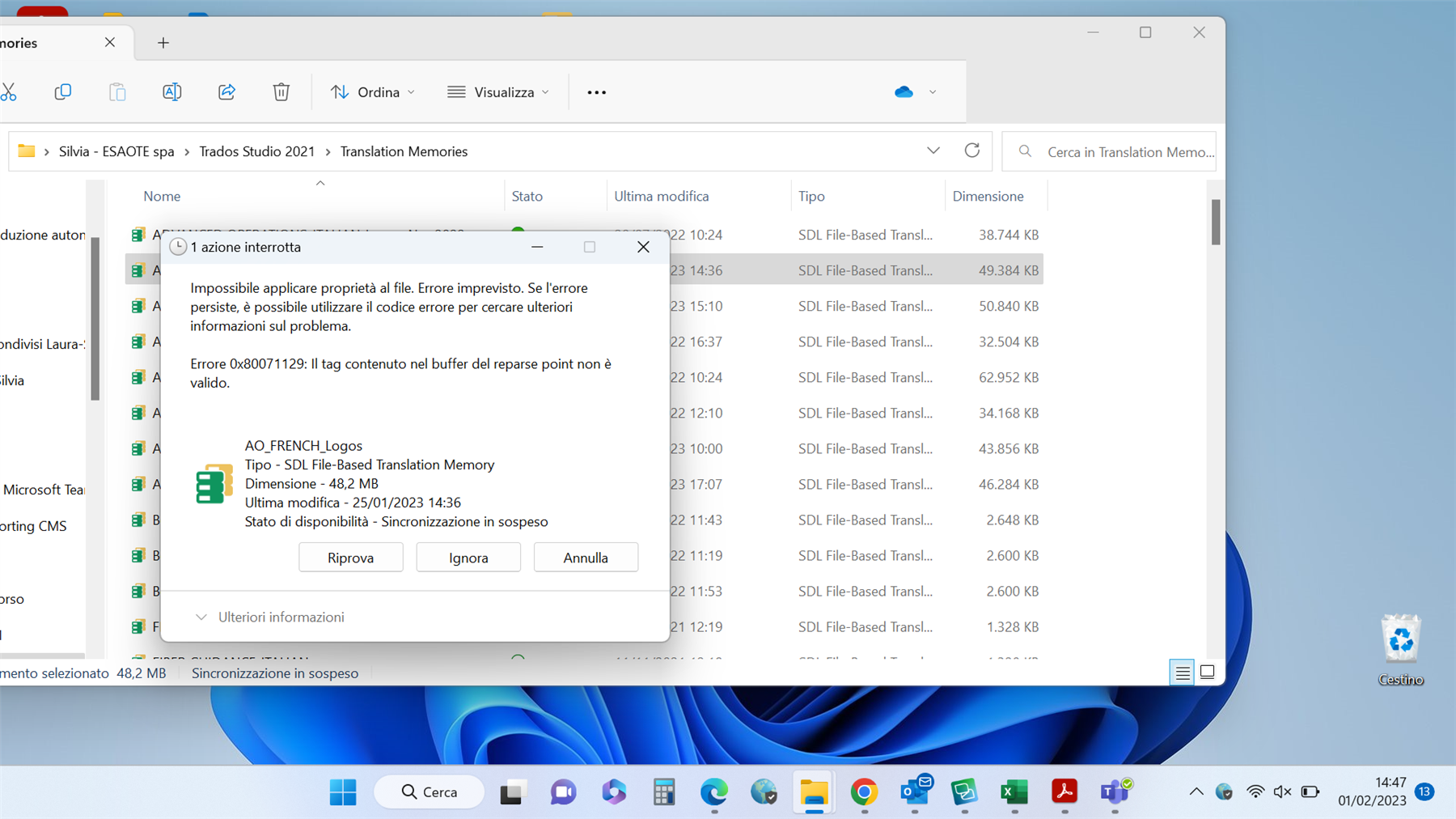The height and width of the screenshot is (819, 1456).
Task: Open the Visualizza view dropdown
Action: click(x=498, y=92)
